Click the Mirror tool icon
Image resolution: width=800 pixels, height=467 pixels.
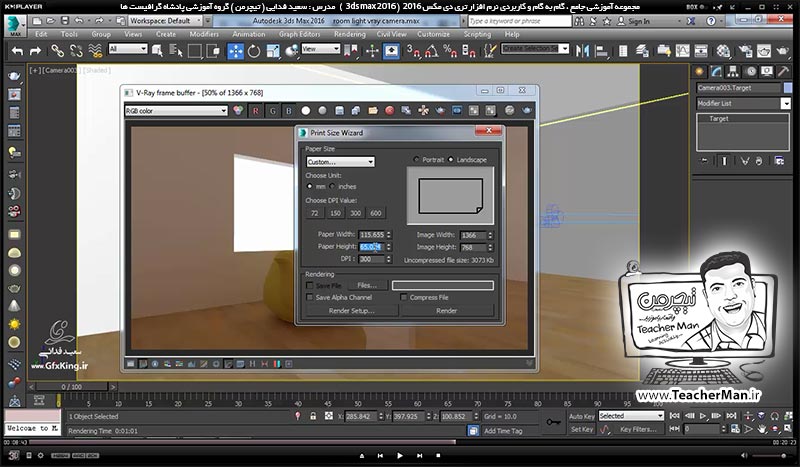click(582, 51)
